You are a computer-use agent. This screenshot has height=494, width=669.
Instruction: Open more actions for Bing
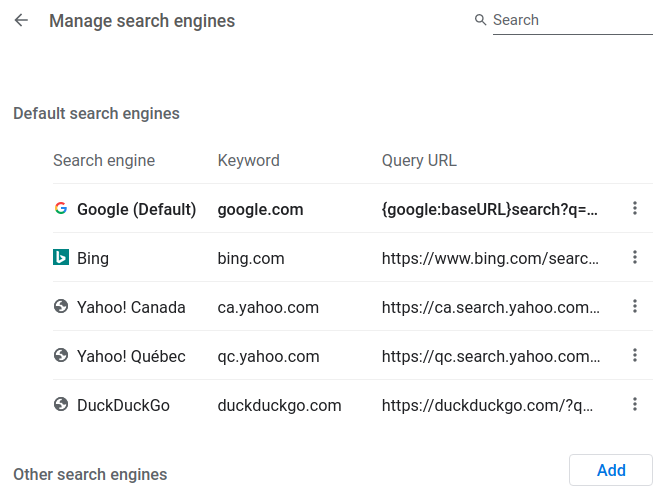click(x=635, y=257)
